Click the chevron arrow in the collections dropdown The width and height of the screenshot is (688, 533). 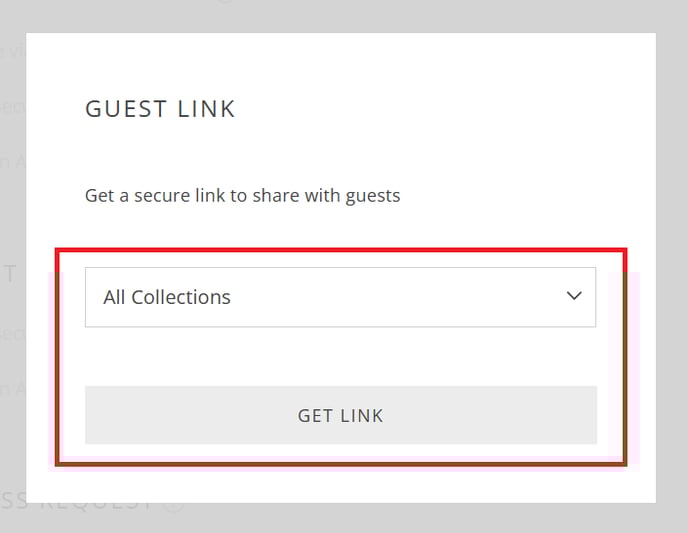tap(574, 296)
